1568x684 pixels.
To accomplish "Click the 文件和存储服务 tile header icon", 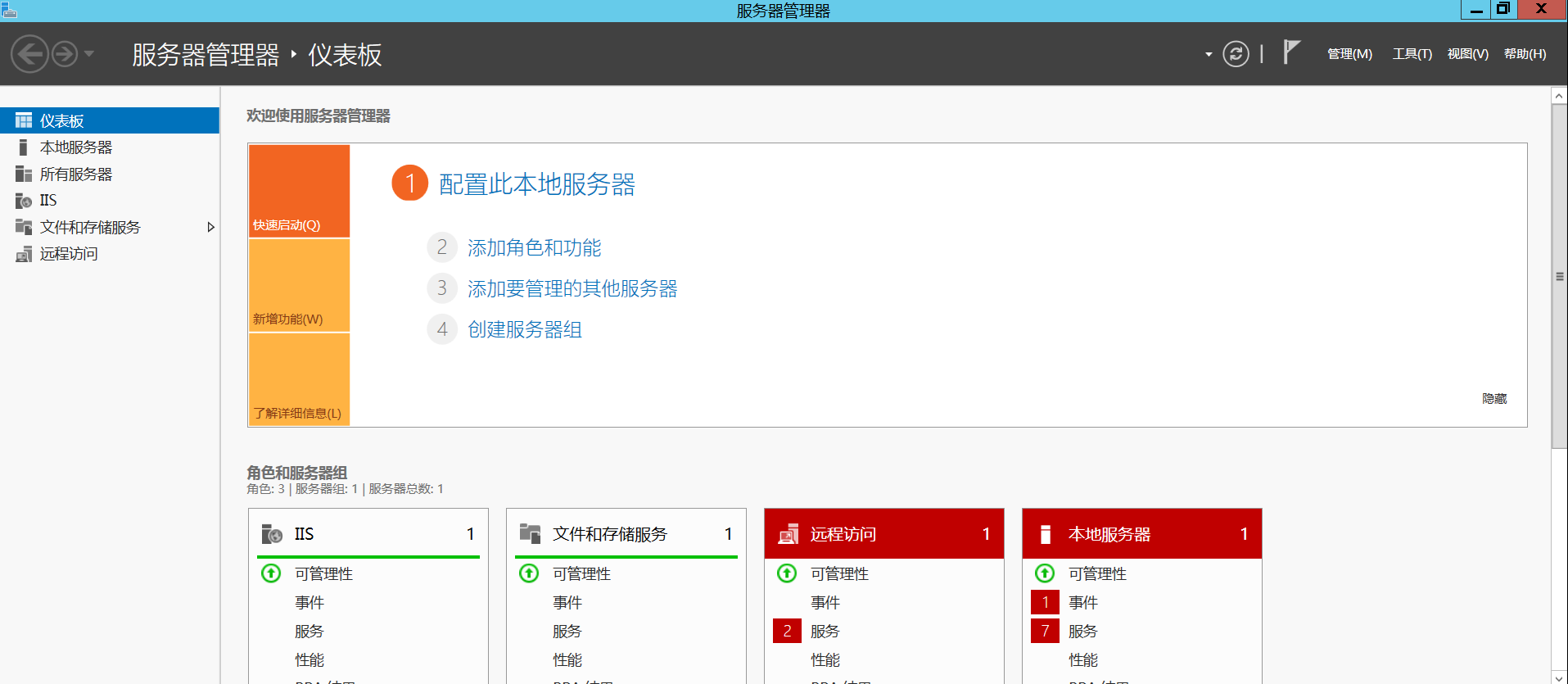I will [x=531, y=534].
